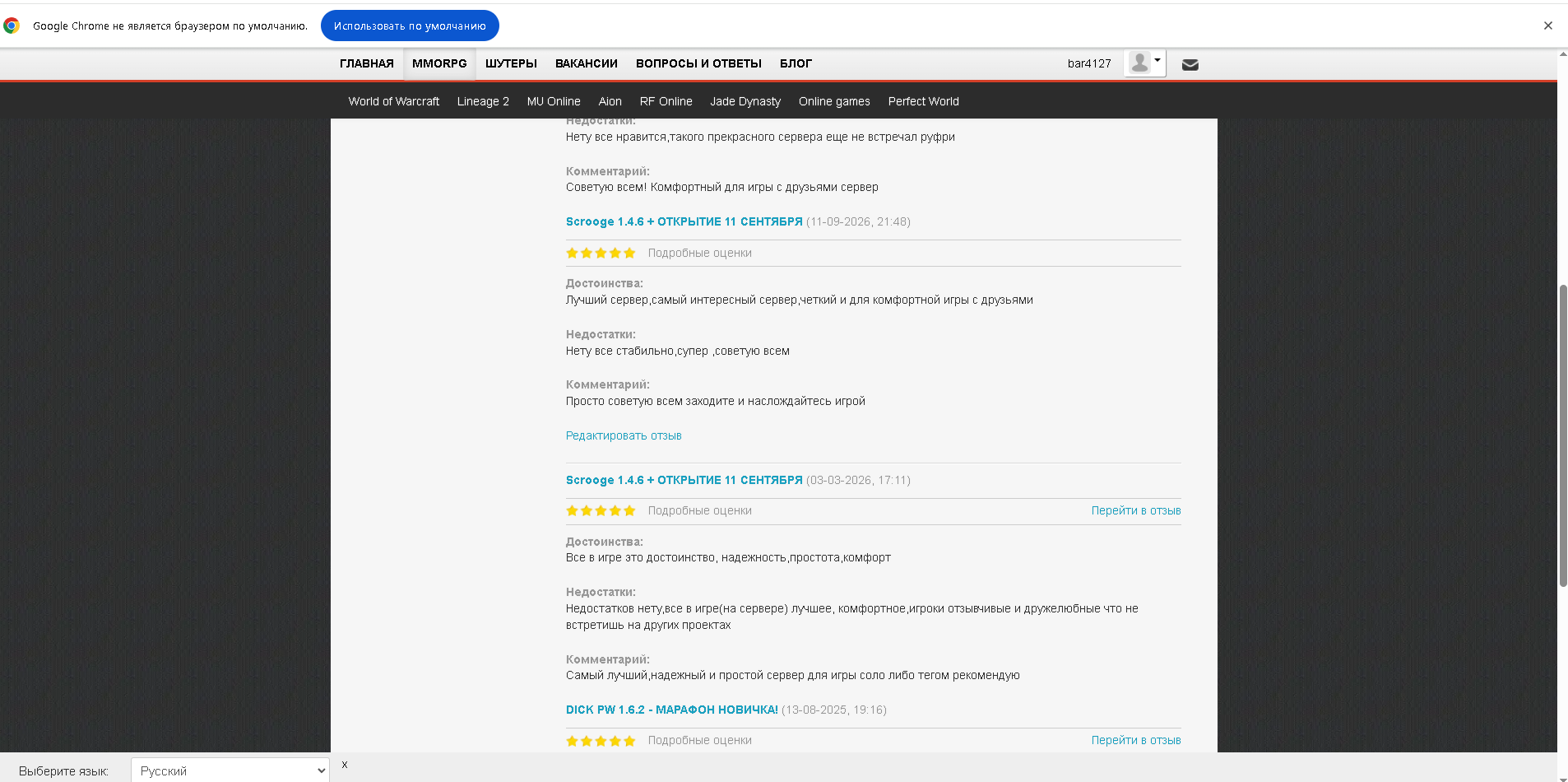Open RF Online submenu link
The height and width of the screenshot is (782, 1568).
coord(666,101)
